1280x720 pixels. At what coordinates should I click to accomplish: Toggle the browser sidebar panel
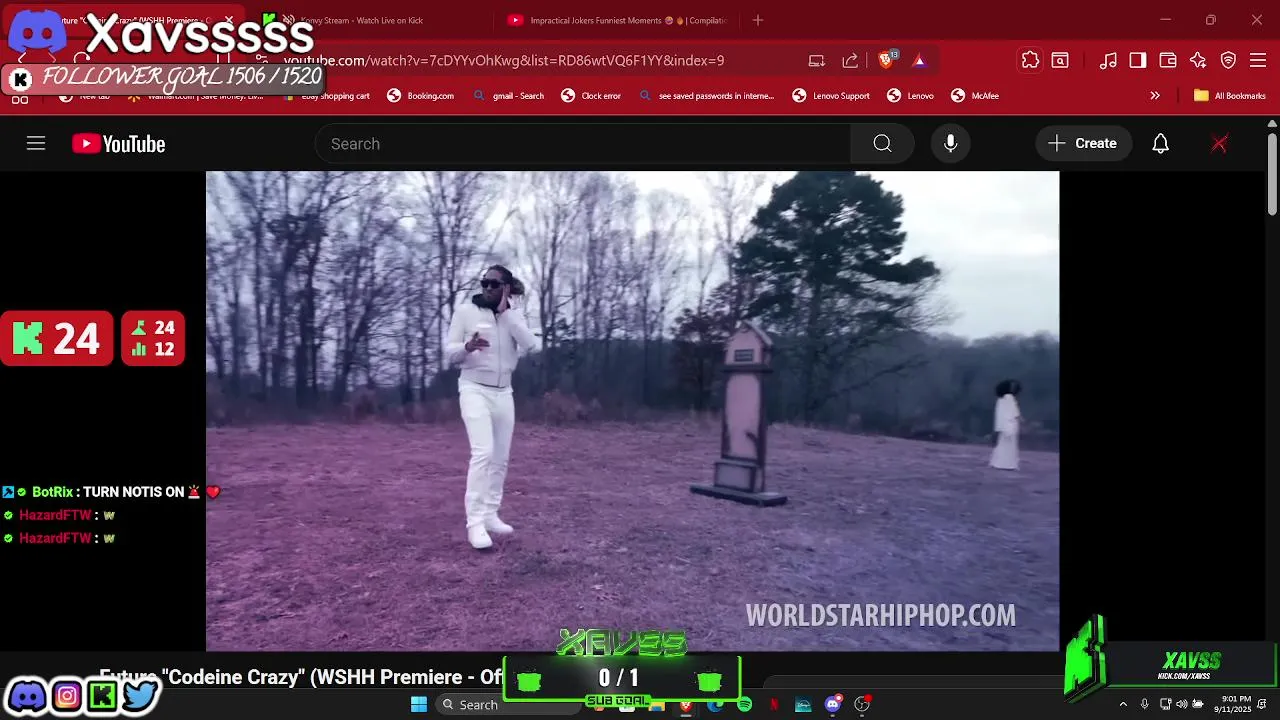point(1138,61)
